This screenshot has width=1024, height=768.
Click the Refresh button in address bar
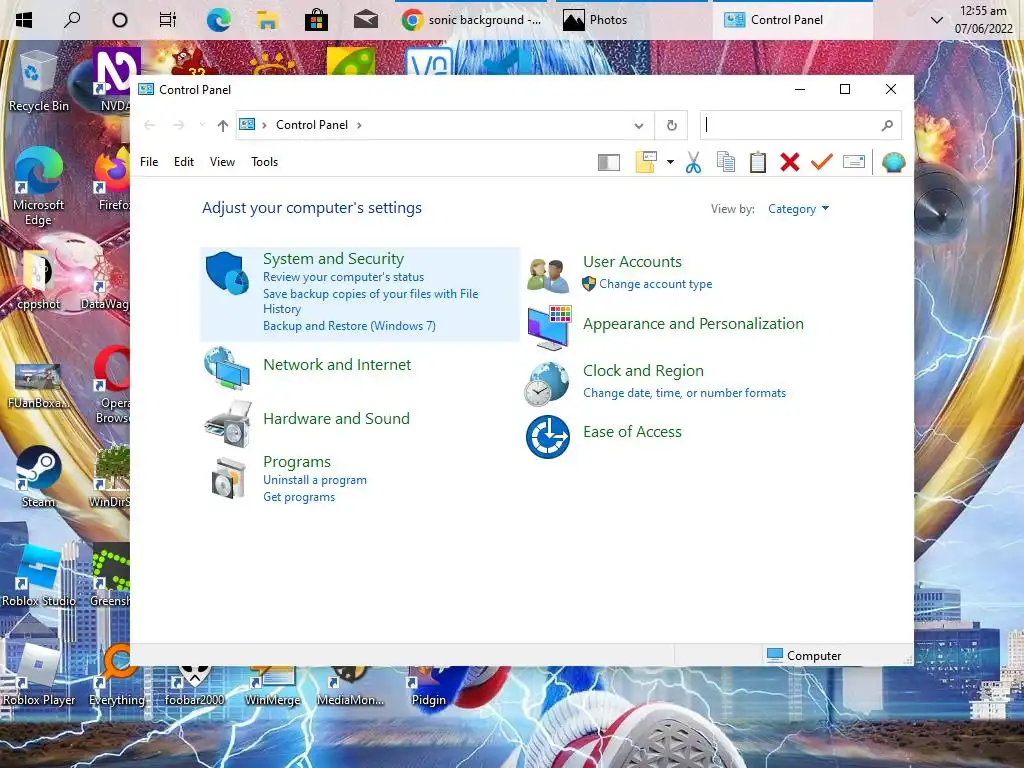(671, 125)
